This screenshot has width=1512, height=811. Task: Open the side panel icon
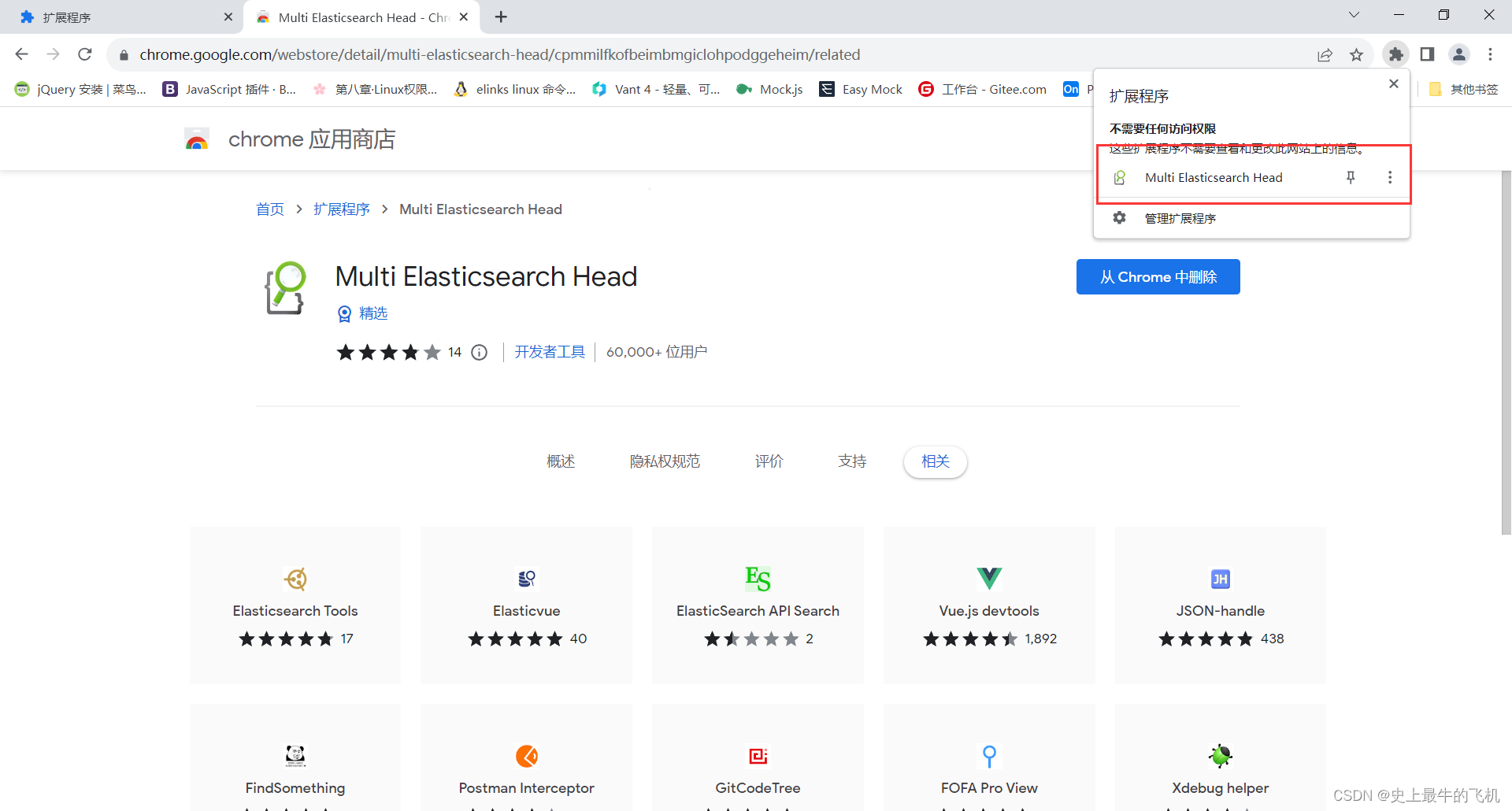[1426, 54]
